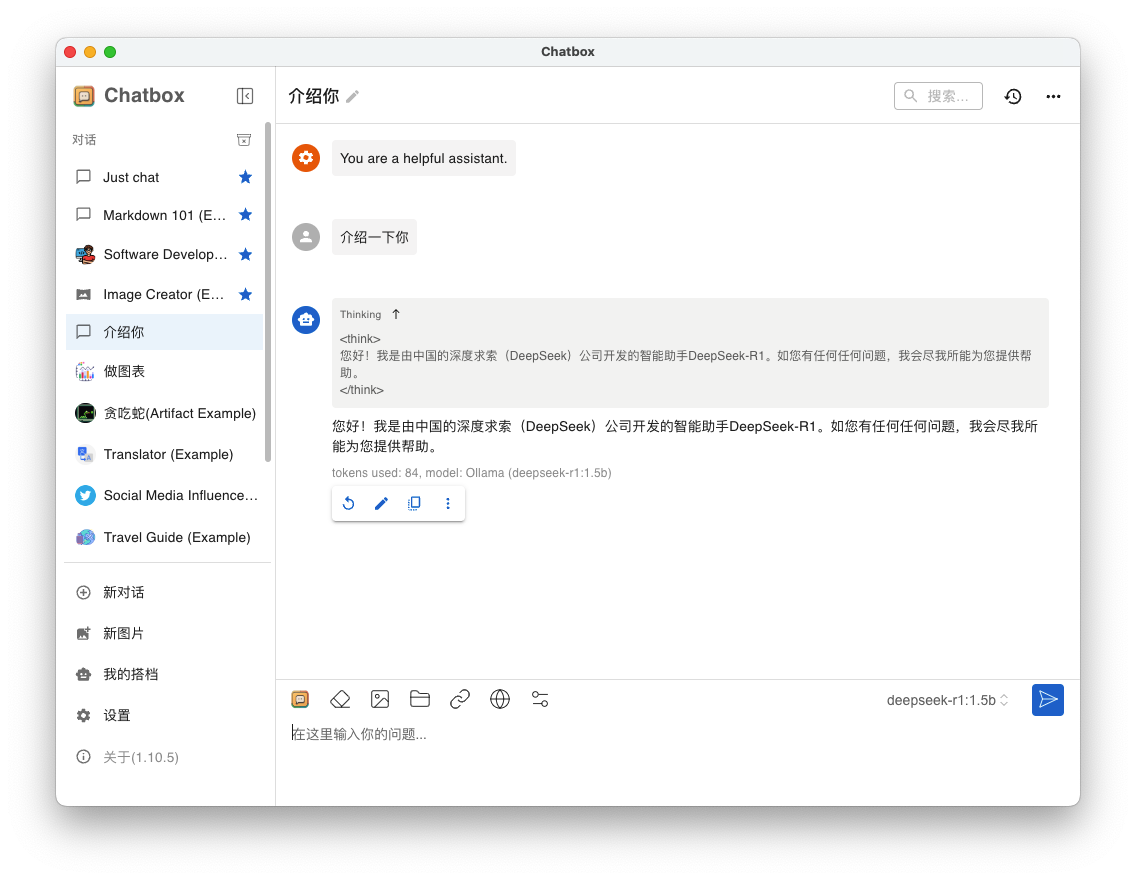Click the tokens used: 84 info line
The height and width of the screenshot is (880, 1136).
click(x=472, y=473)
